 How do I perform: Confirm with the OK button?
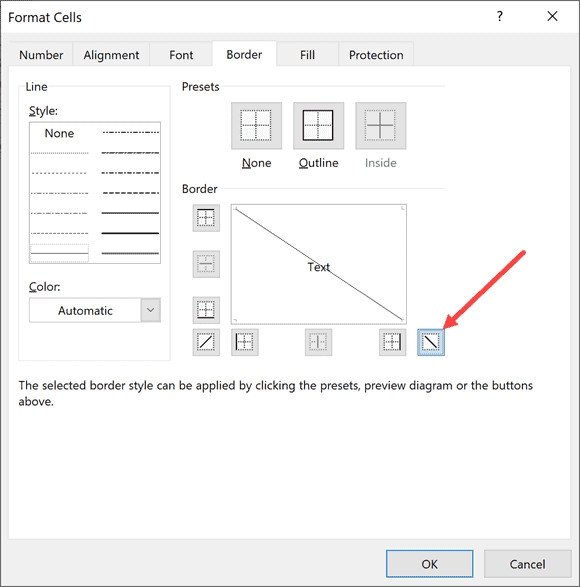(x=429, y=564)
